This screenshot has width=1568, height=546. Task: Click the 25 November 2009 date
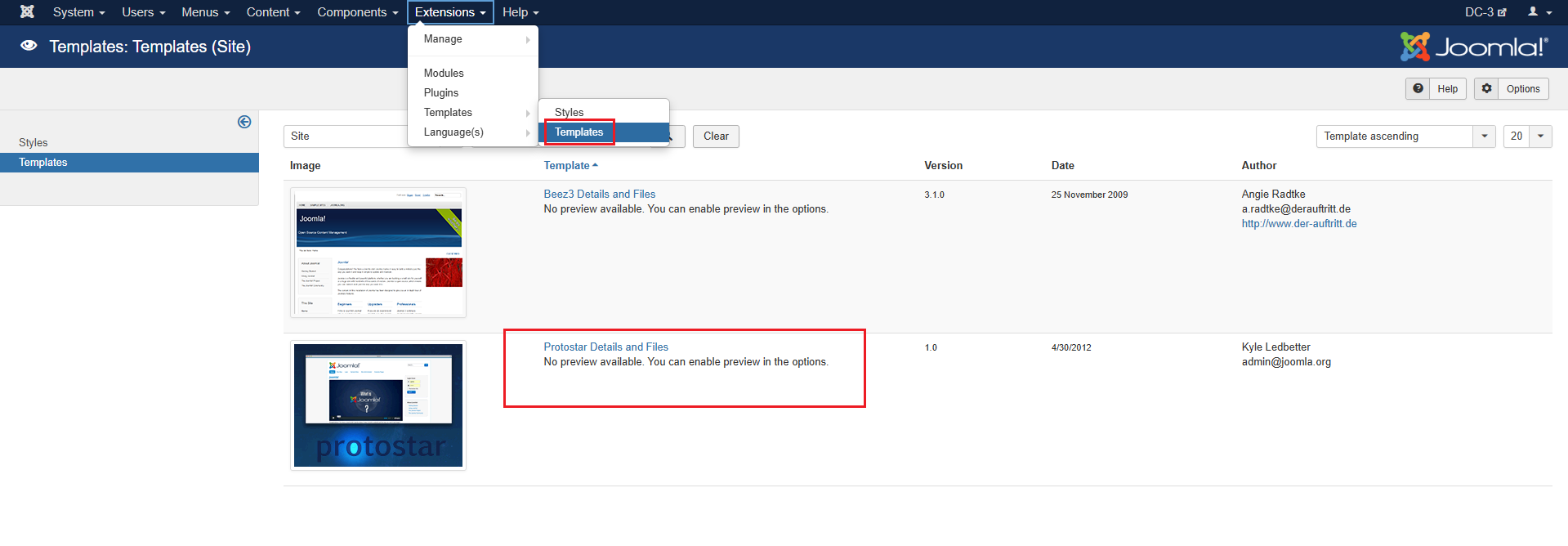click(x=1089, y=195)
